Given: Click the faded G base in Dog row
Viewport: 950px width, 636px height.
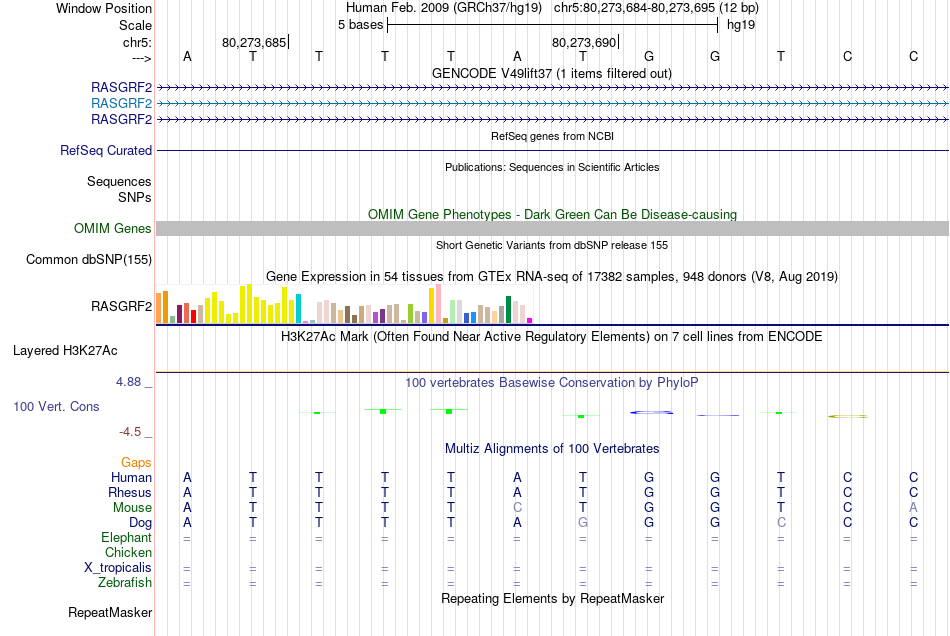Looking at the screenshot, I should point(583,522).
